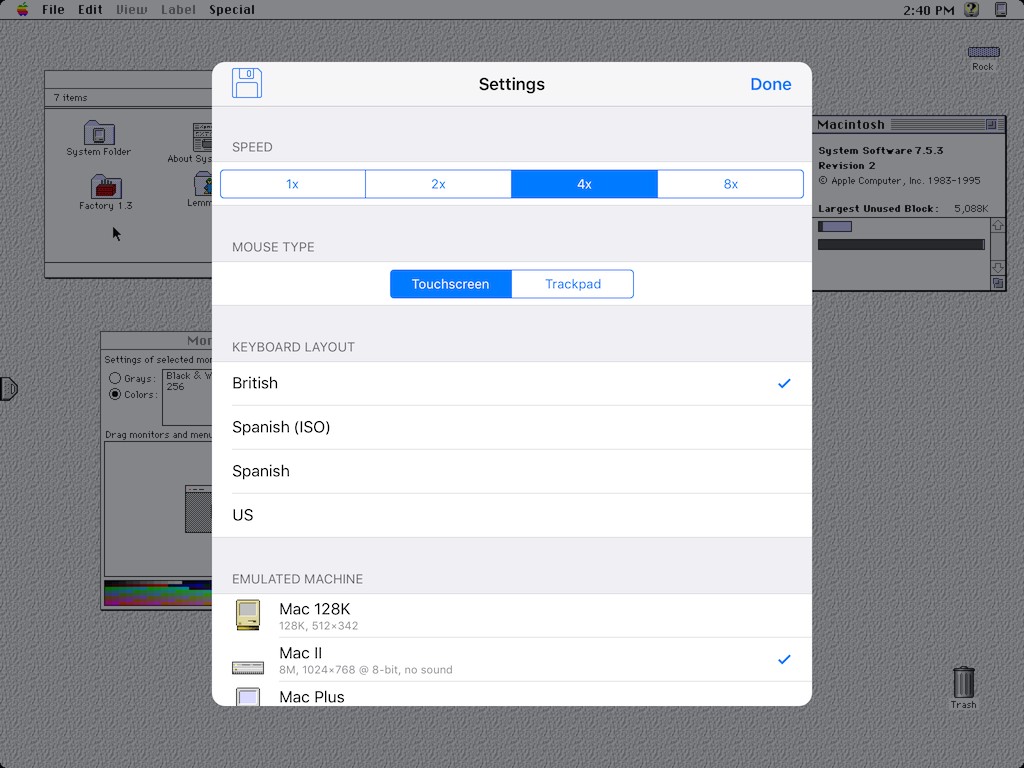This screenshot has height=768, width=1024.
Task: Open the File menu
Action: [53, 10]
